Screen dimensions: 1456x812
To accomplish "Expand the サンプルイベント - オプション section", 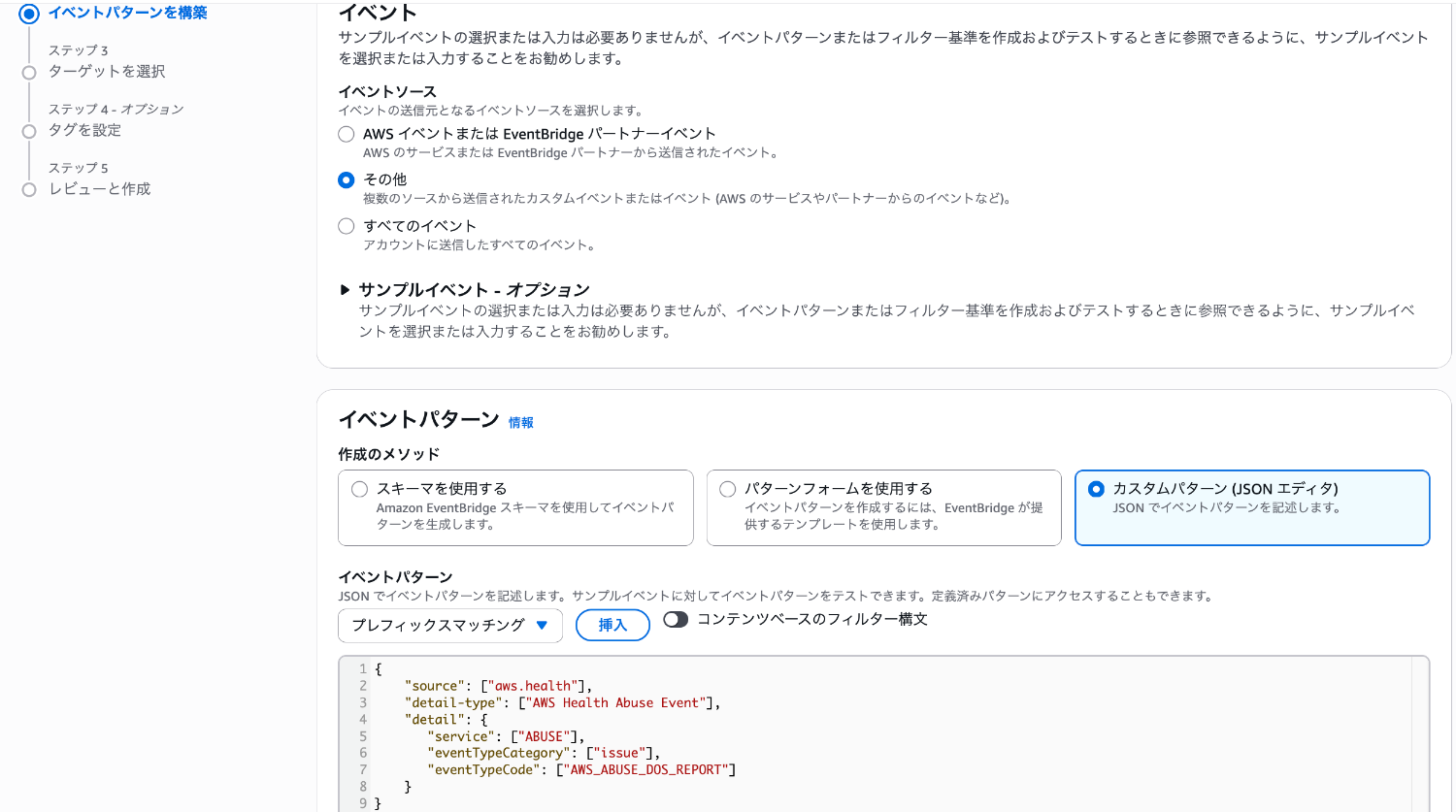I will point(345,290).
